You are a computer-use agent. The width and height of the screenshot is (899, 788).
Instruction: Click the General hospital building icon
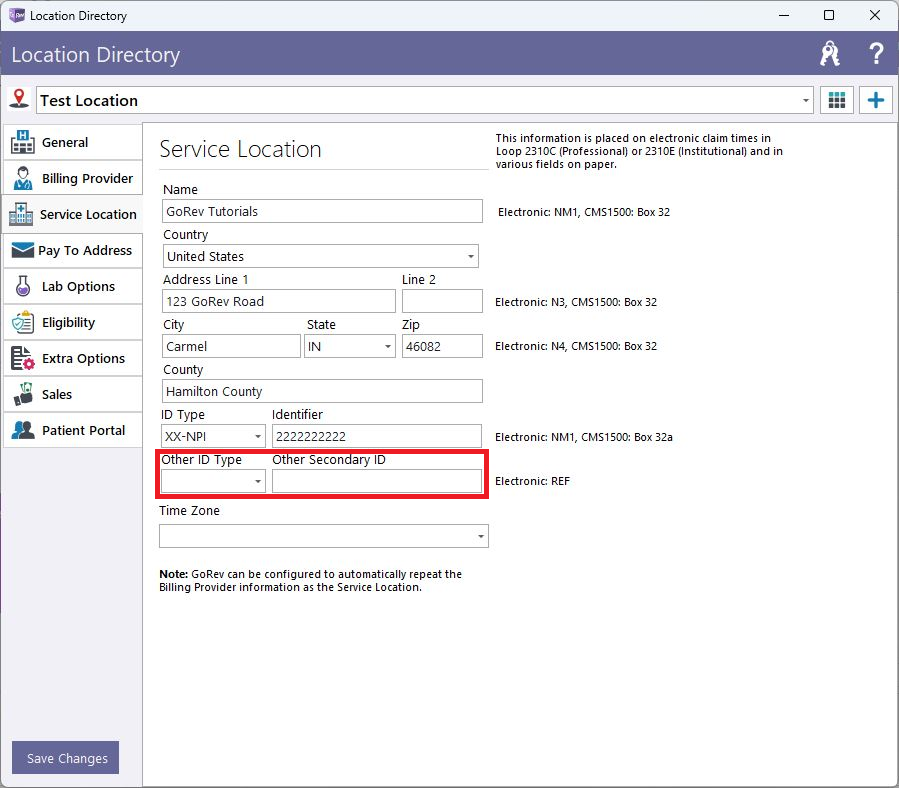[x=23, y=142]
